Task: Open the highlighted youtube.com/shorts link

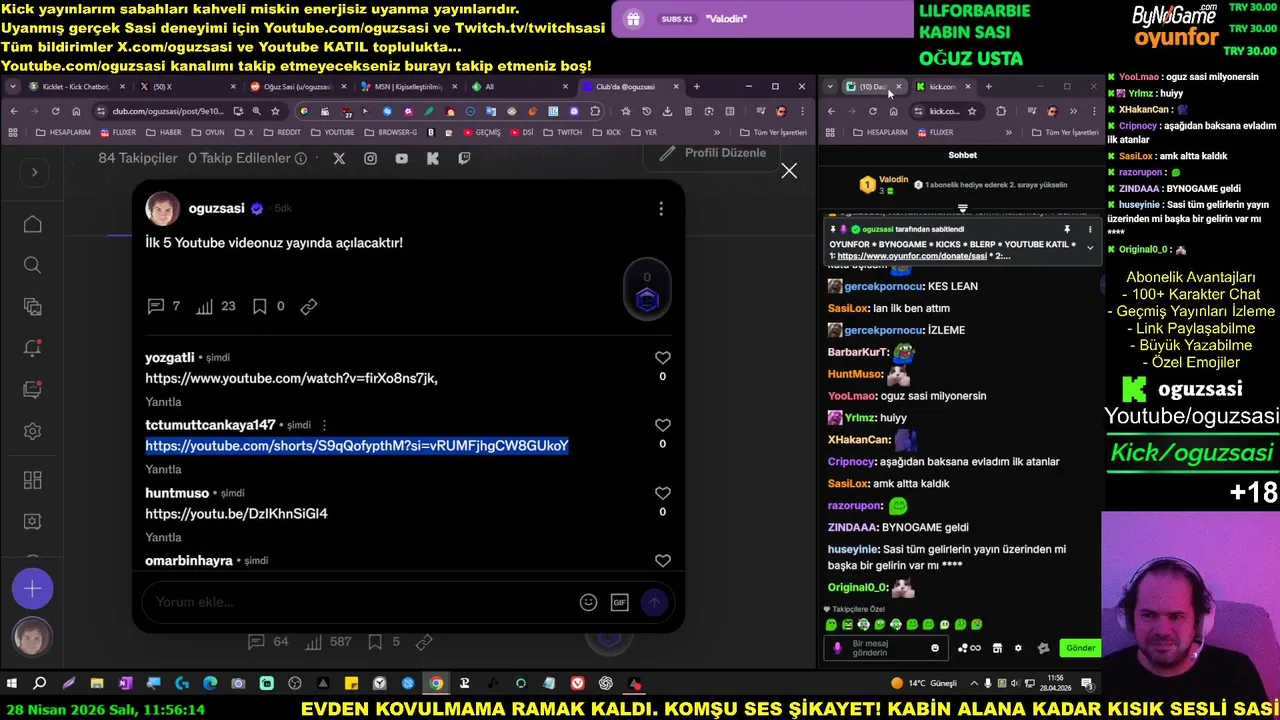Action: [x=357, y=446]
